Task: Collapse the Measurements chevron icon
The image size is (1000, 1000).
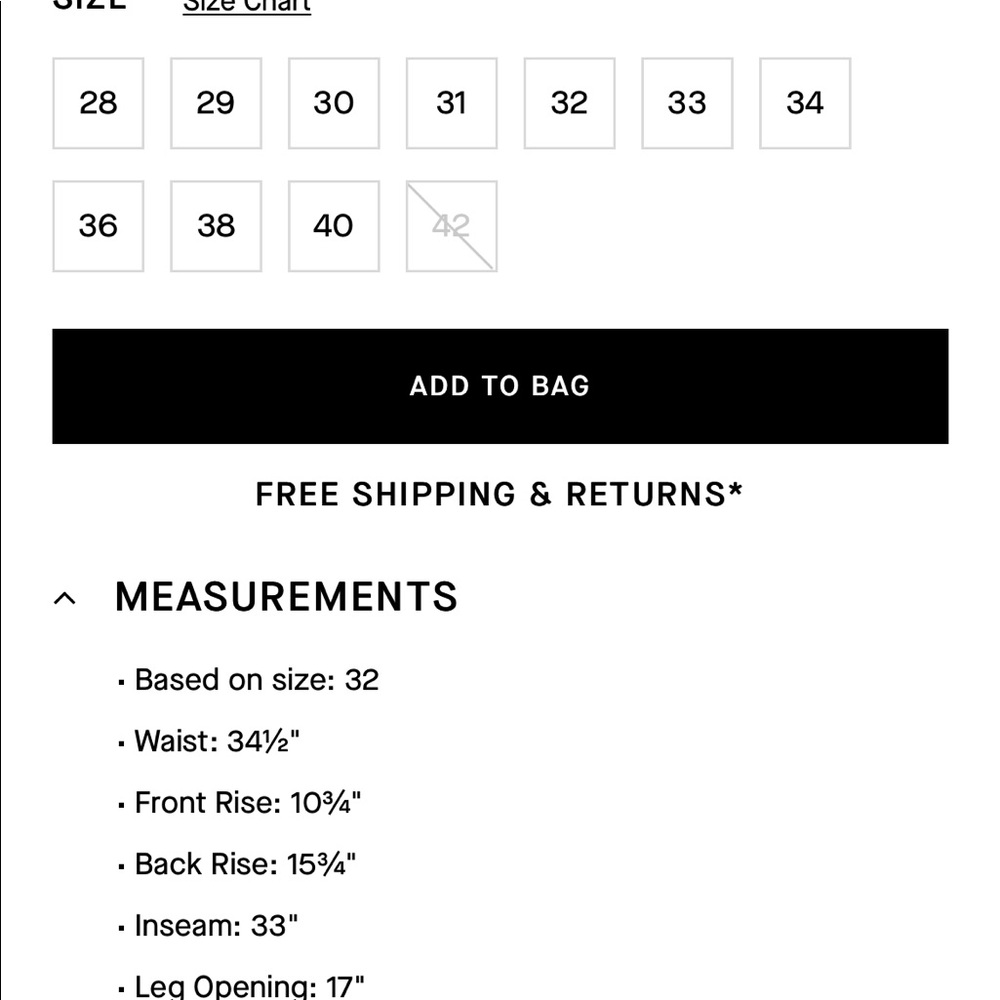Action: (x=65, y=598)
